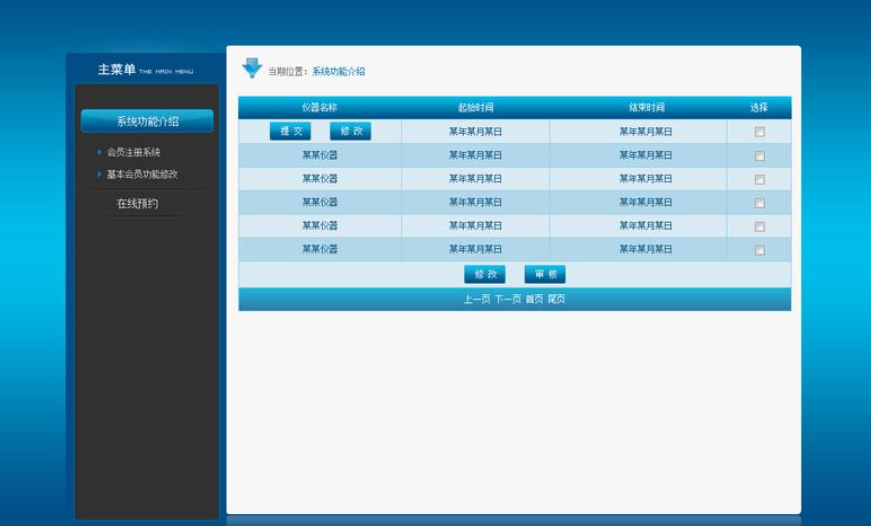This screenshot has width=871, height=526.
Task: Click the 系统功能介绍 breadcrumb link
Action: pos(338,72)
